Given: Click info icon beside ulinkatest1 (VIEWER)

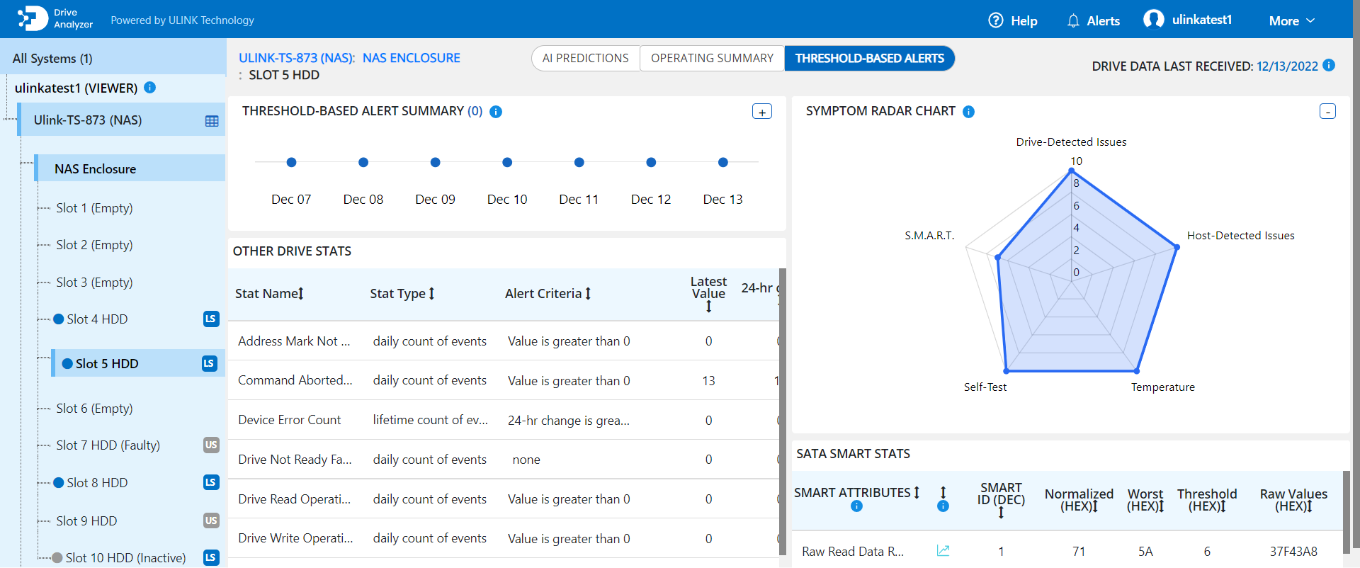Looking at the screenshot, I should (x=150, y=88).
